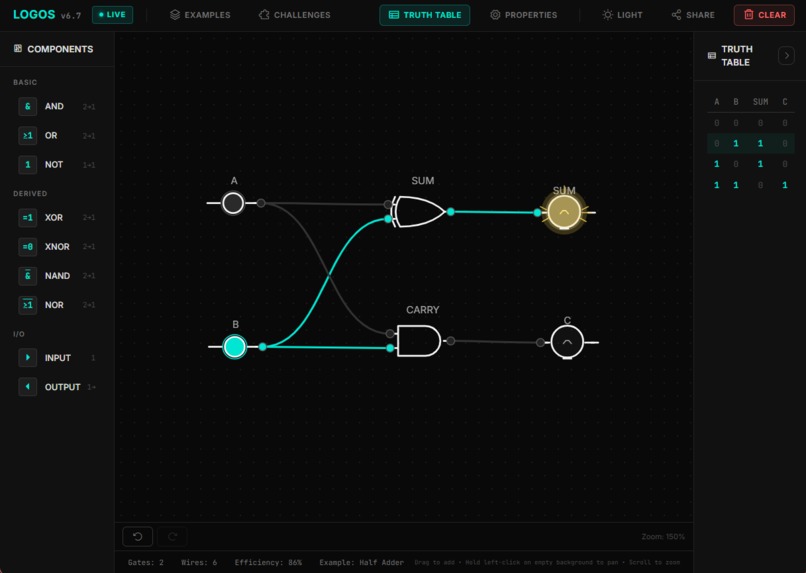Viewport: 806px width, 573px height.
Task: Click the lit SUM output bulb
Action: pyautogui.click(x=564, y=212)
